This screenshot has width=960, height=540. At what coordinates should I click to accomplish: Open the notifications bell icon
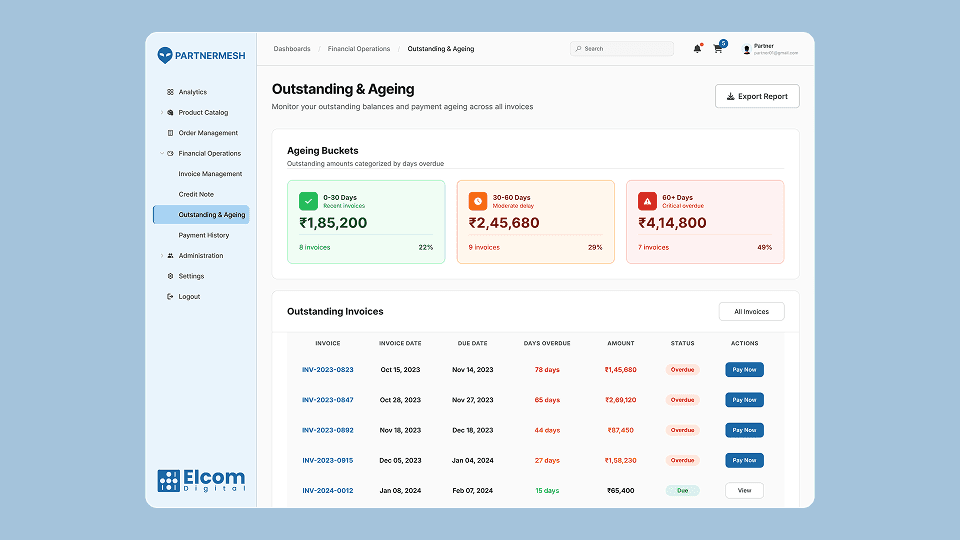pos(697,49)
